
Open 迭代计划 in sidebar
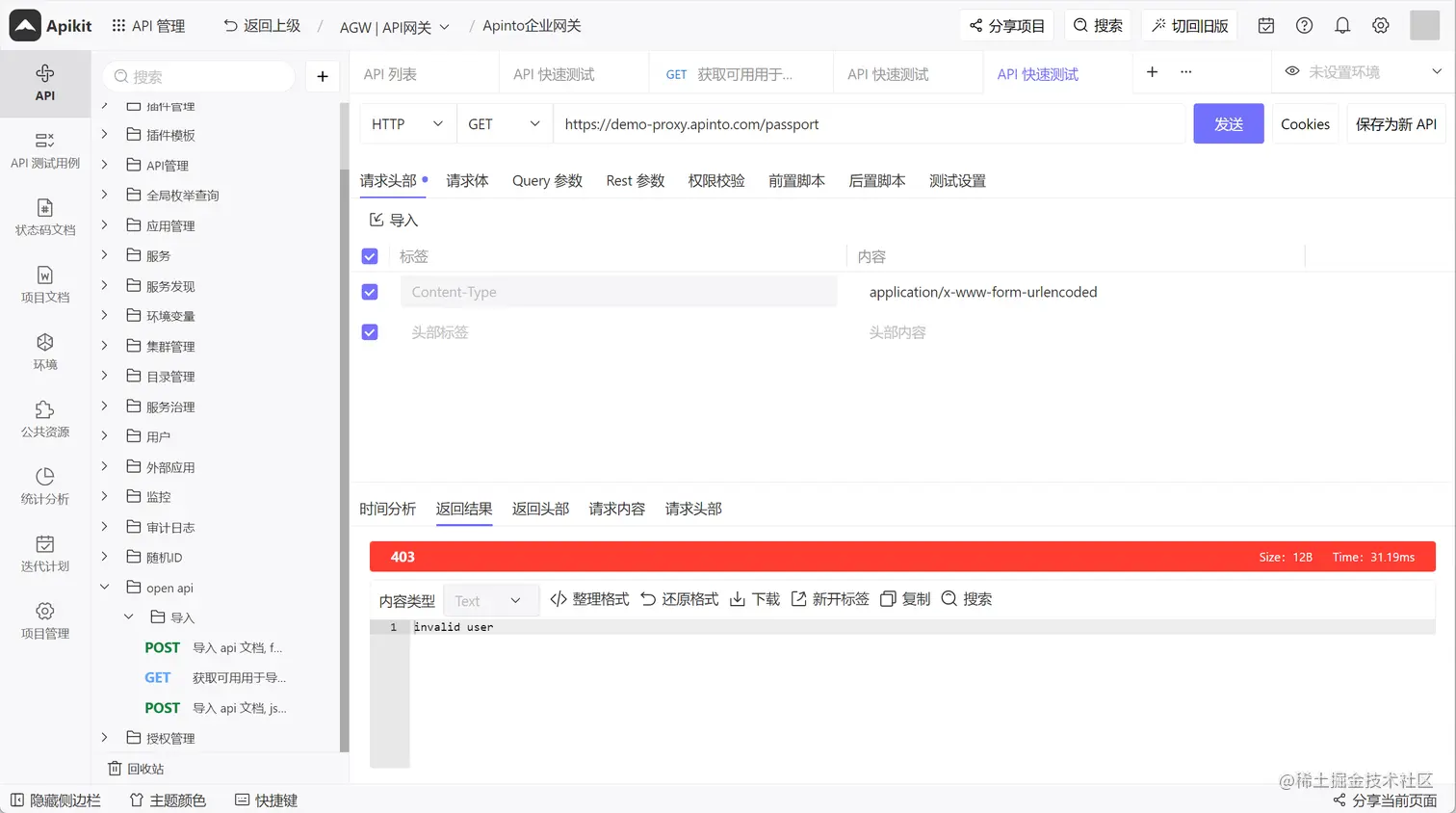point(45,555)
